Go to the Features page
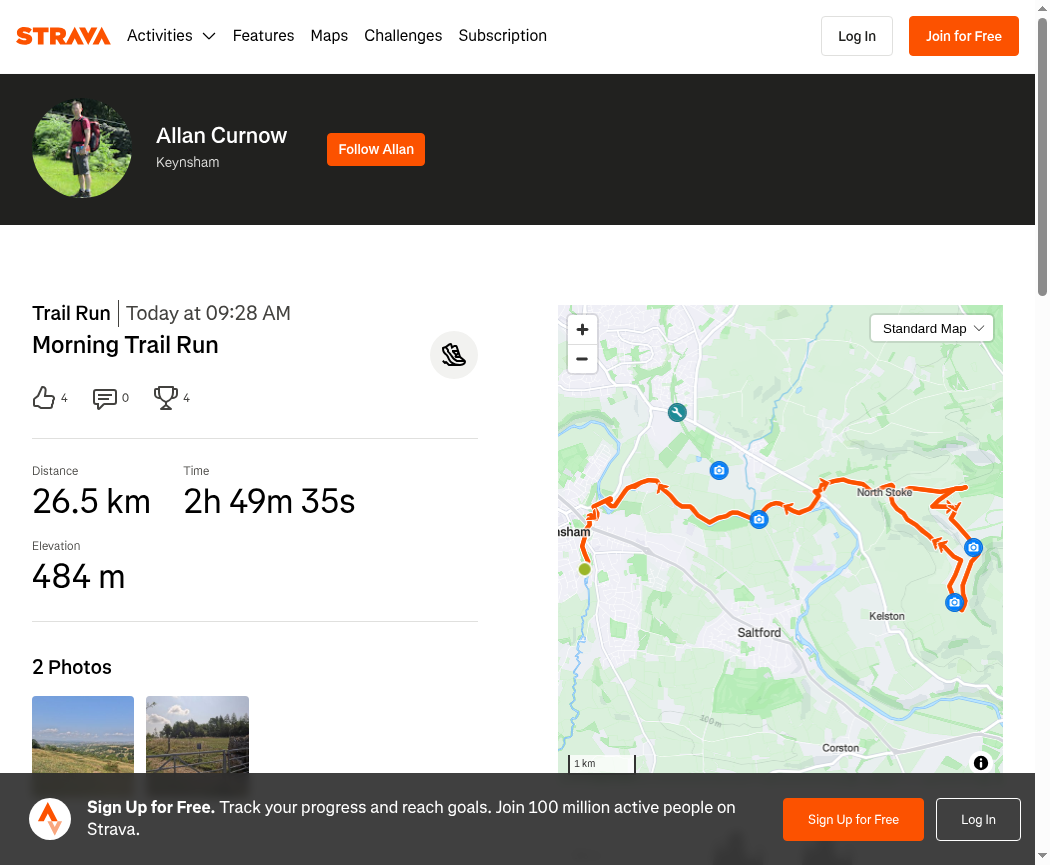The width and height of the screenshot is (1050, 865). 263,35
